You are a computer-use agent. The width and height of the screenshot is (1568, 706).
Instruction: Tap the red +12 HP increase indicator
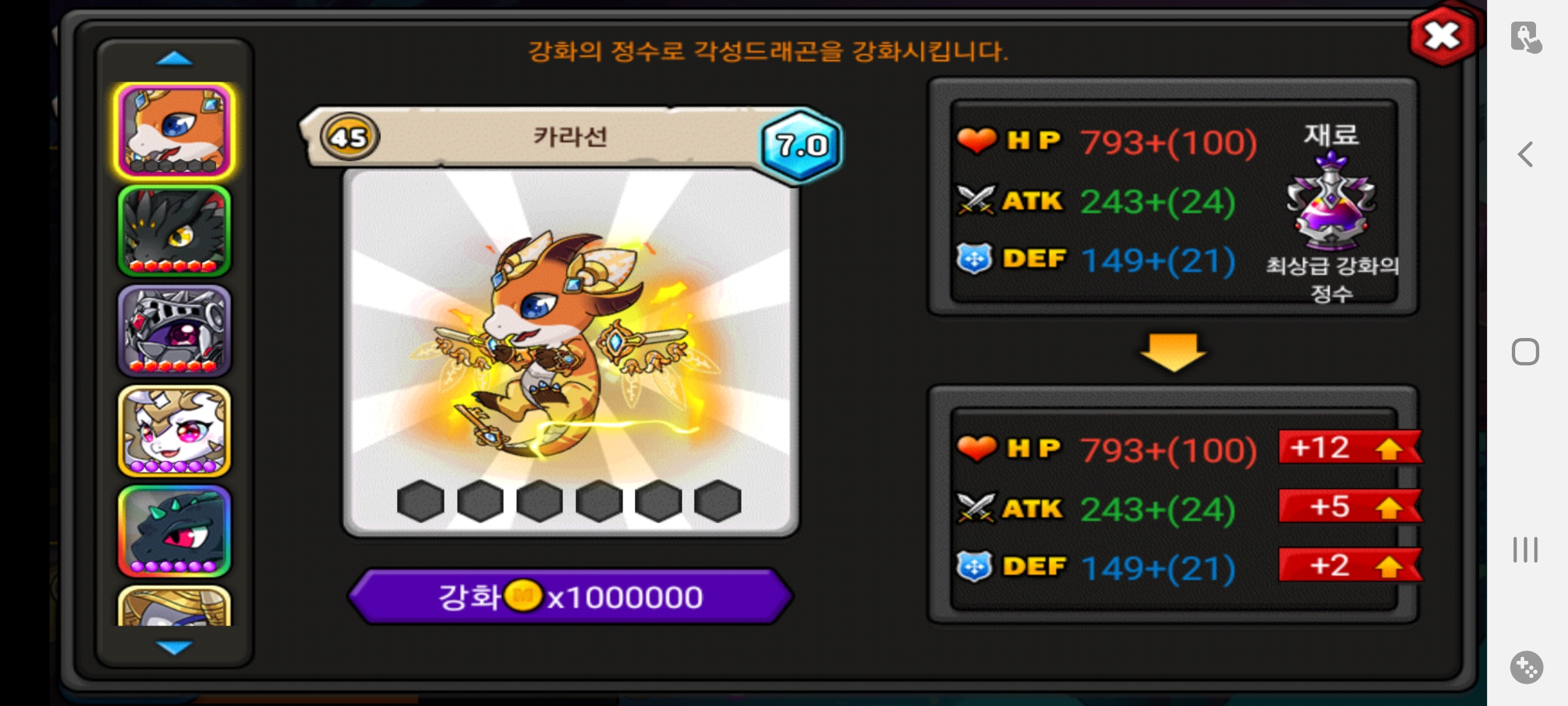(x=1350, y=448)
